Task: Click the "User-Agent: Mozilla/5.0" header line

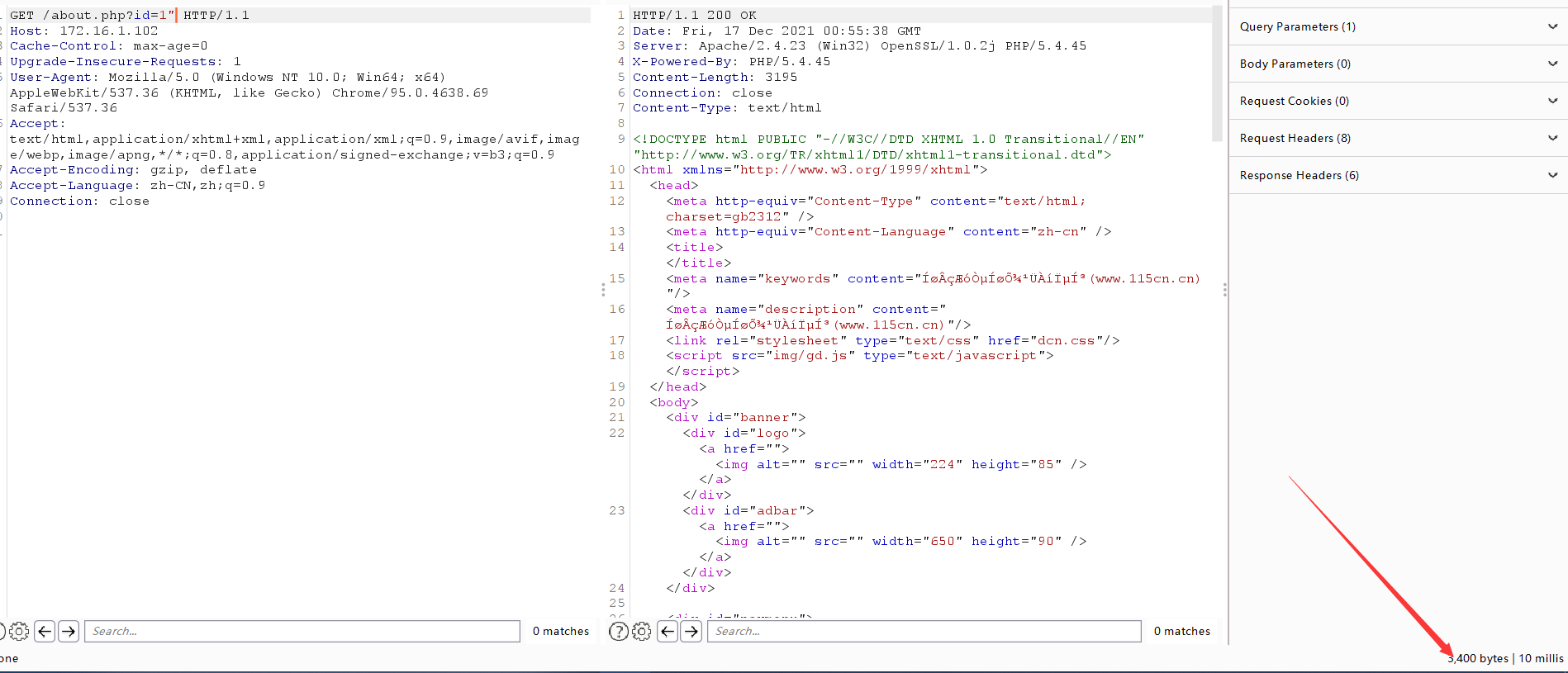Action: pos(228,78)
